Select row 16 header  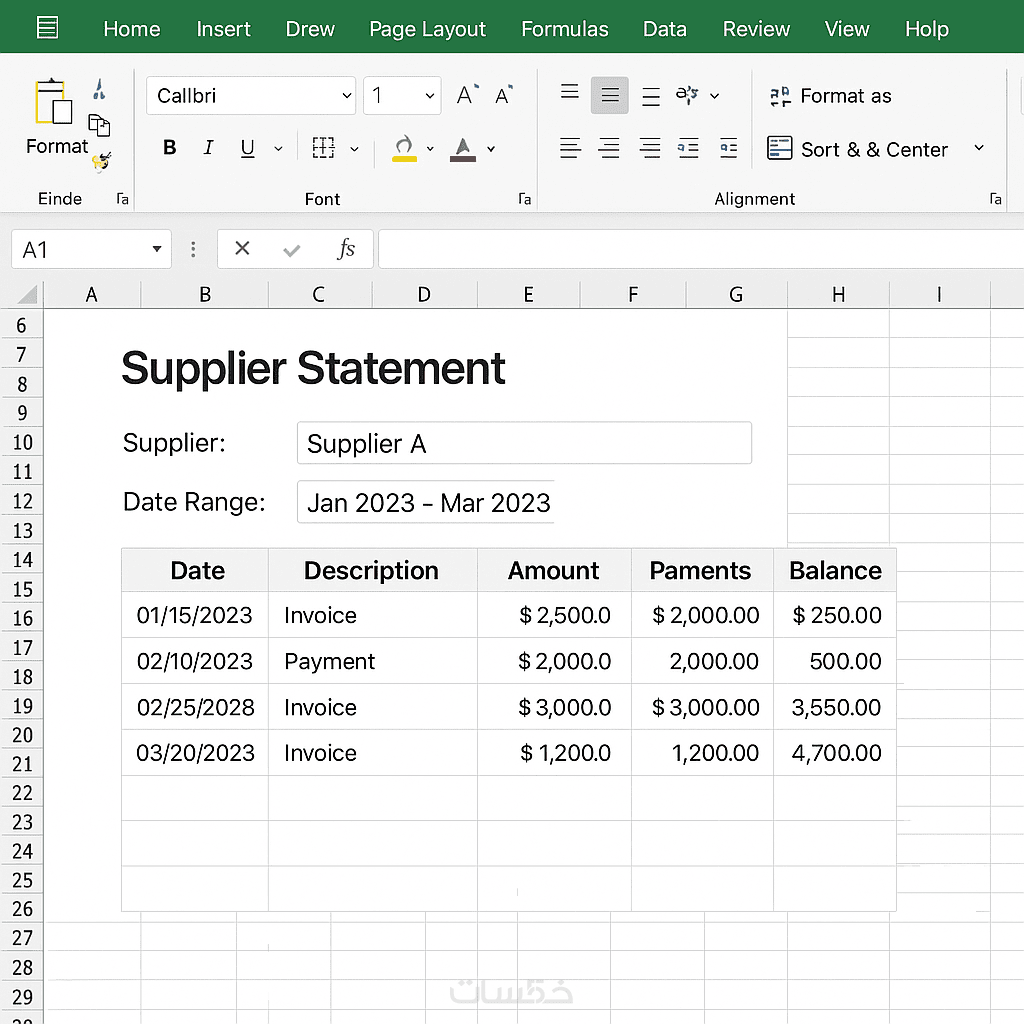[x=22, y=618]
